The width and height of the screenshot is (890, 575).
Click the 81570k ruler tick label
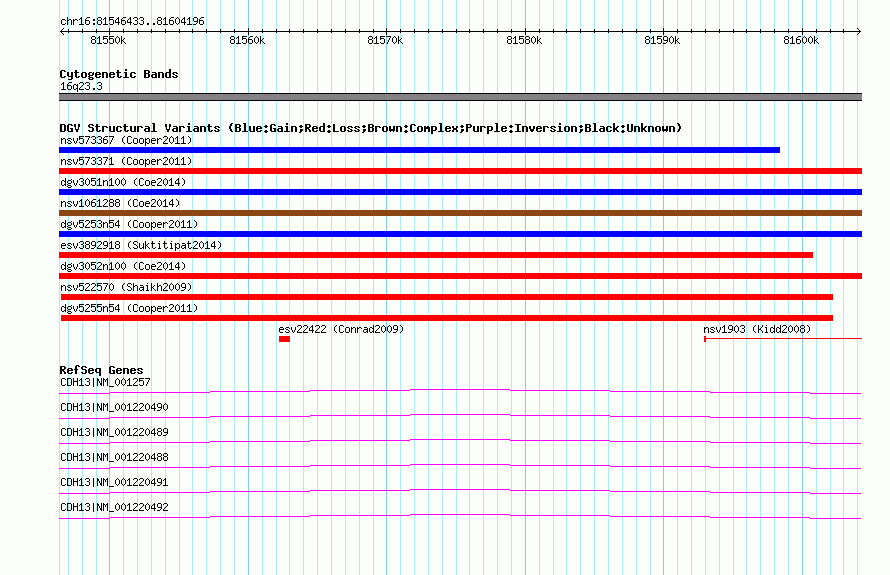coord(385,40)
